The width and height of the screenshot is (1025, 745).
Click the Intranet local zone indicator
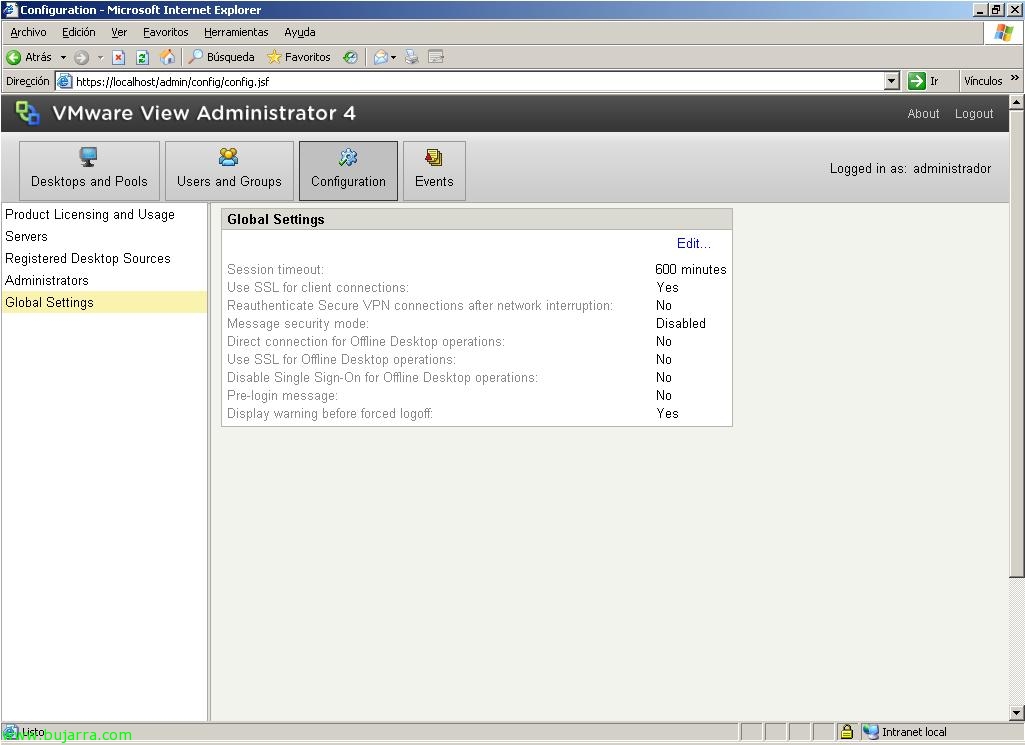tap(905, 732)
